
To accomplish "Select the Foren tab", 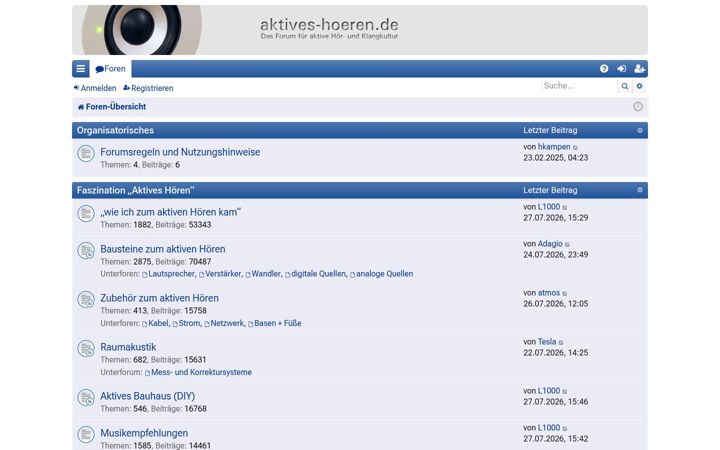I will pos(111,69).
